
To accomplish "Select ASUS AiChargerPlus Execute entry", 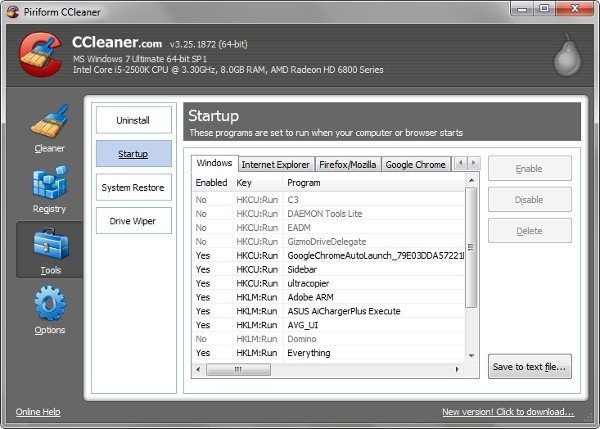I will click(x=328, y=311).
